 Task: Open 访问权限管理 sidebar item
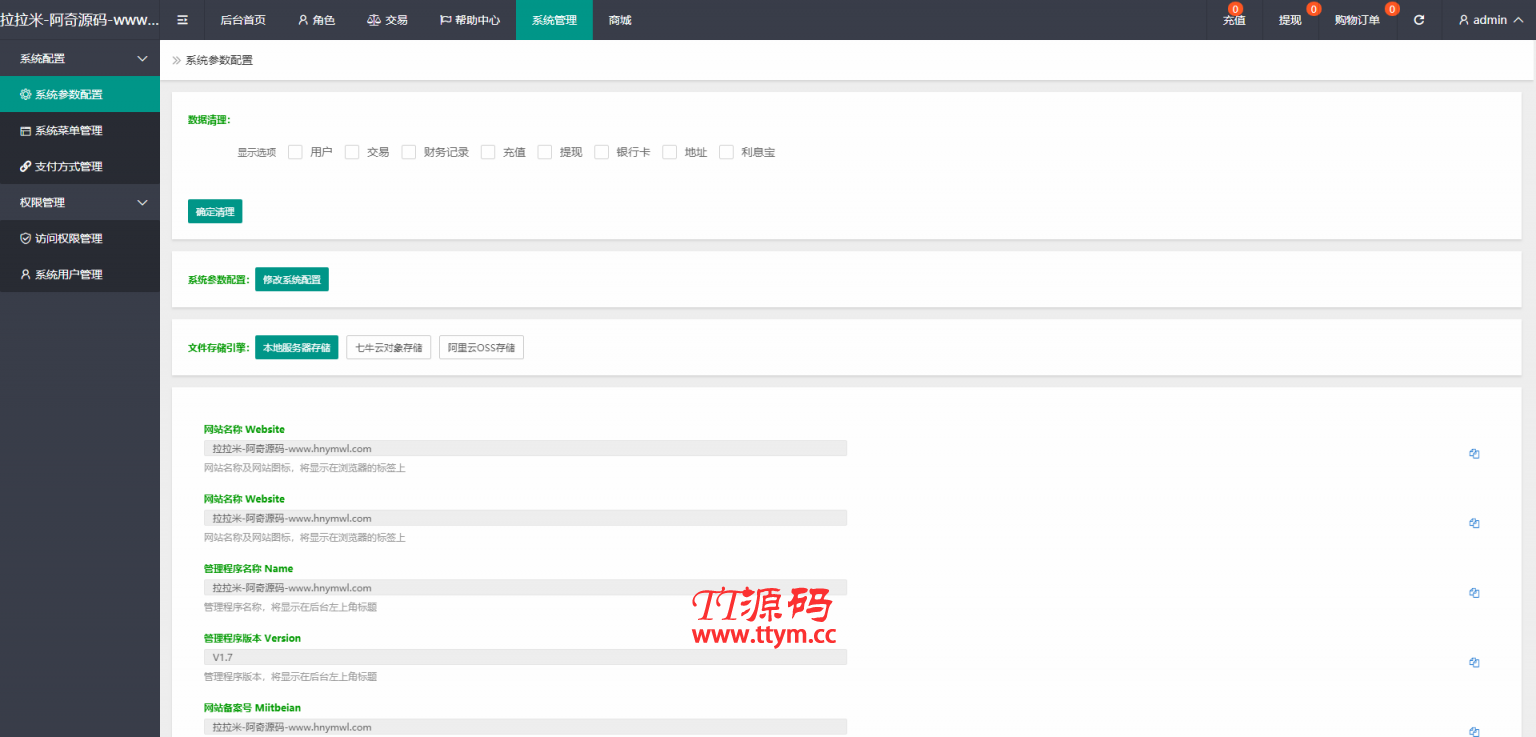tap(80, 239)
